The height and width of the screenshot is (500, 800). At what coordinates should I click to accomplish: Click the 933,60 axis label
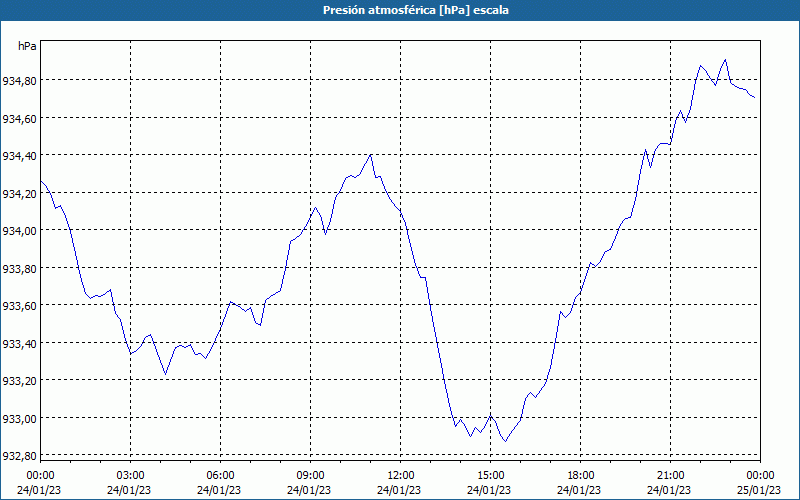[19, 305]
